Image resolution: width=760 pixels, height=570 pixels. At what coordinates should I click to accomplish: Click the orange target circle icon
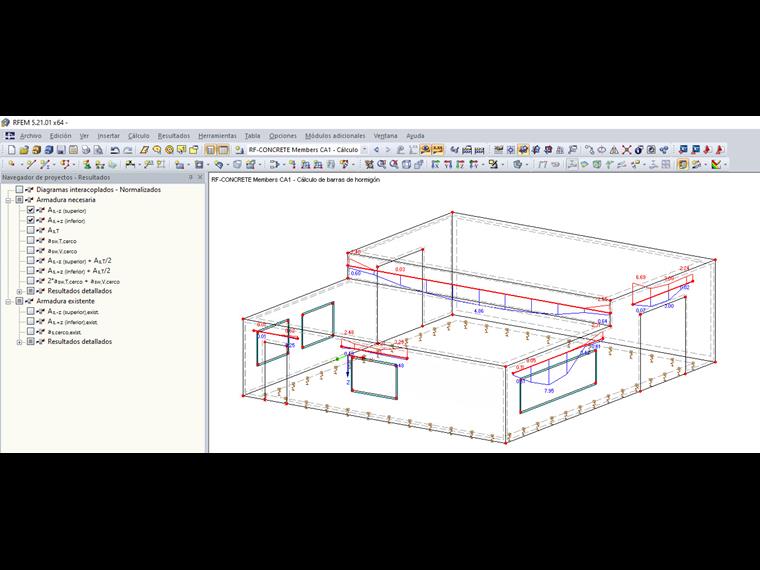point(169,150)
